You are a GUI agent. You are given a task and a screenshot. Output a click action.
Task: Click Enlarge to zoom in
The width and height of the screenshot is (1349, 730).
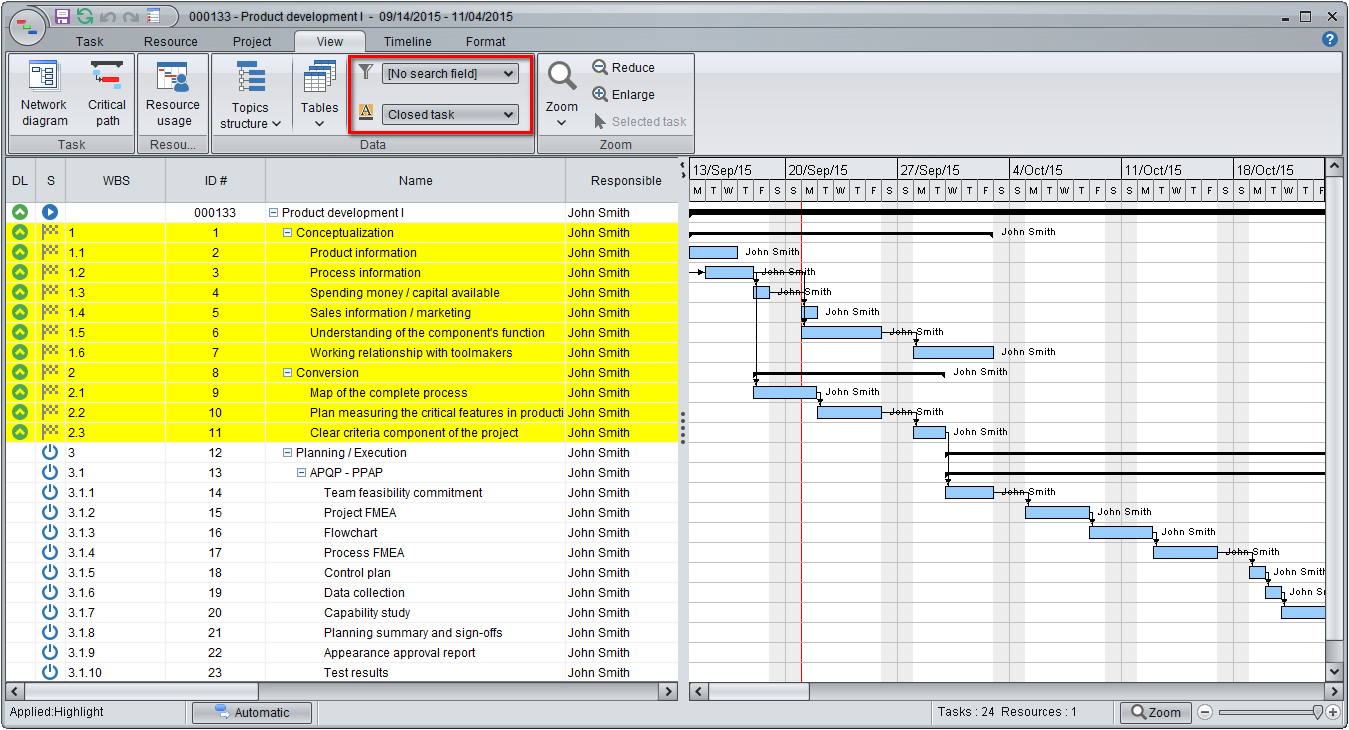[624, 94]
